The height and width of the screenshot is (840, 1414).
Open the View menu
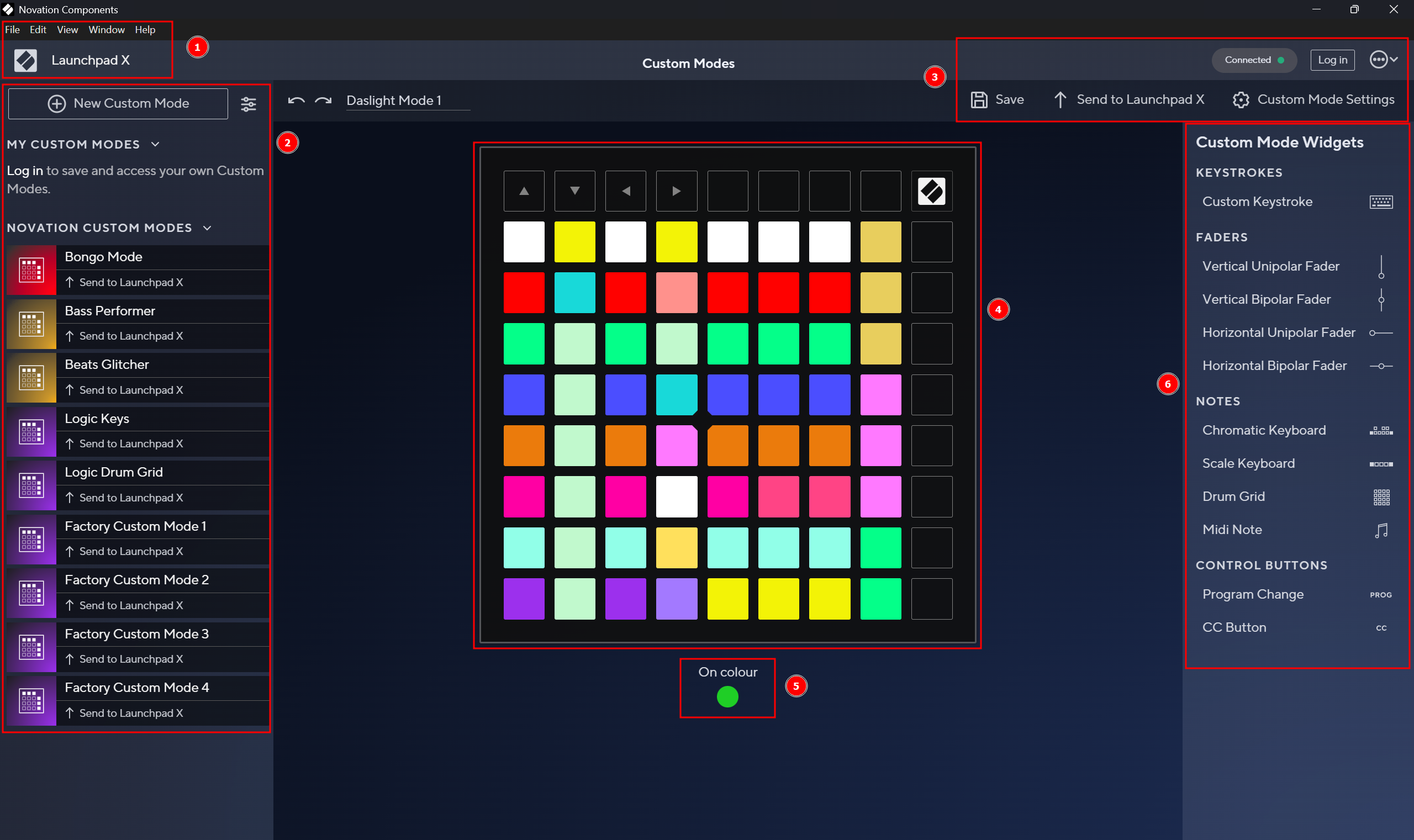(67, 29)
